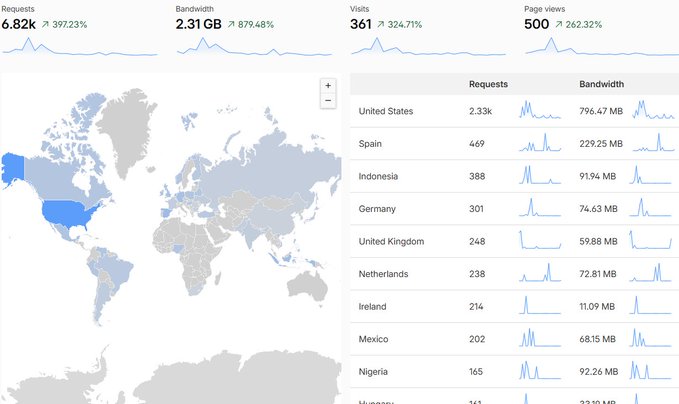The image size is (679, 404).
Task: Click the United Kingdom requests sparkline
Action: pos(540,240)
